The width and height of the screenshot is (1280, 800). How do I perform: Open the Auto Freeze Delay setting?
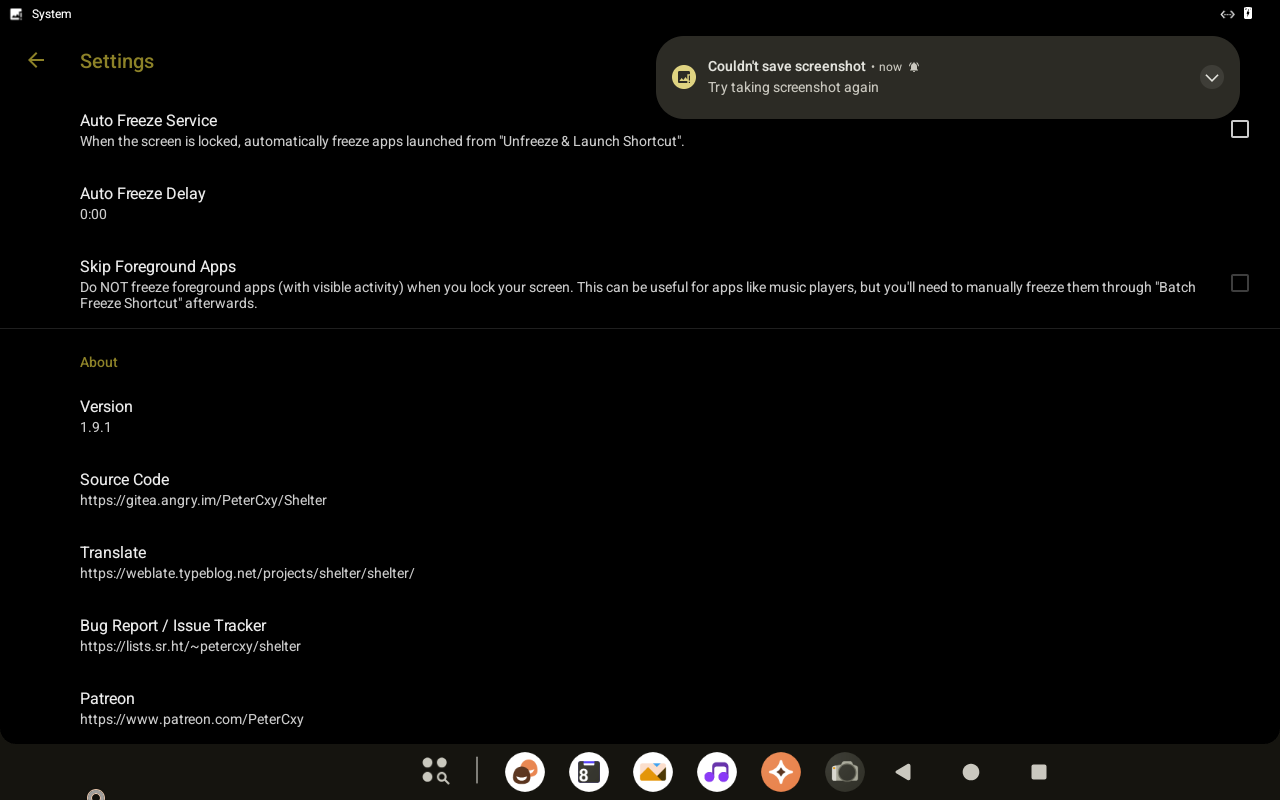coord(142,203)
